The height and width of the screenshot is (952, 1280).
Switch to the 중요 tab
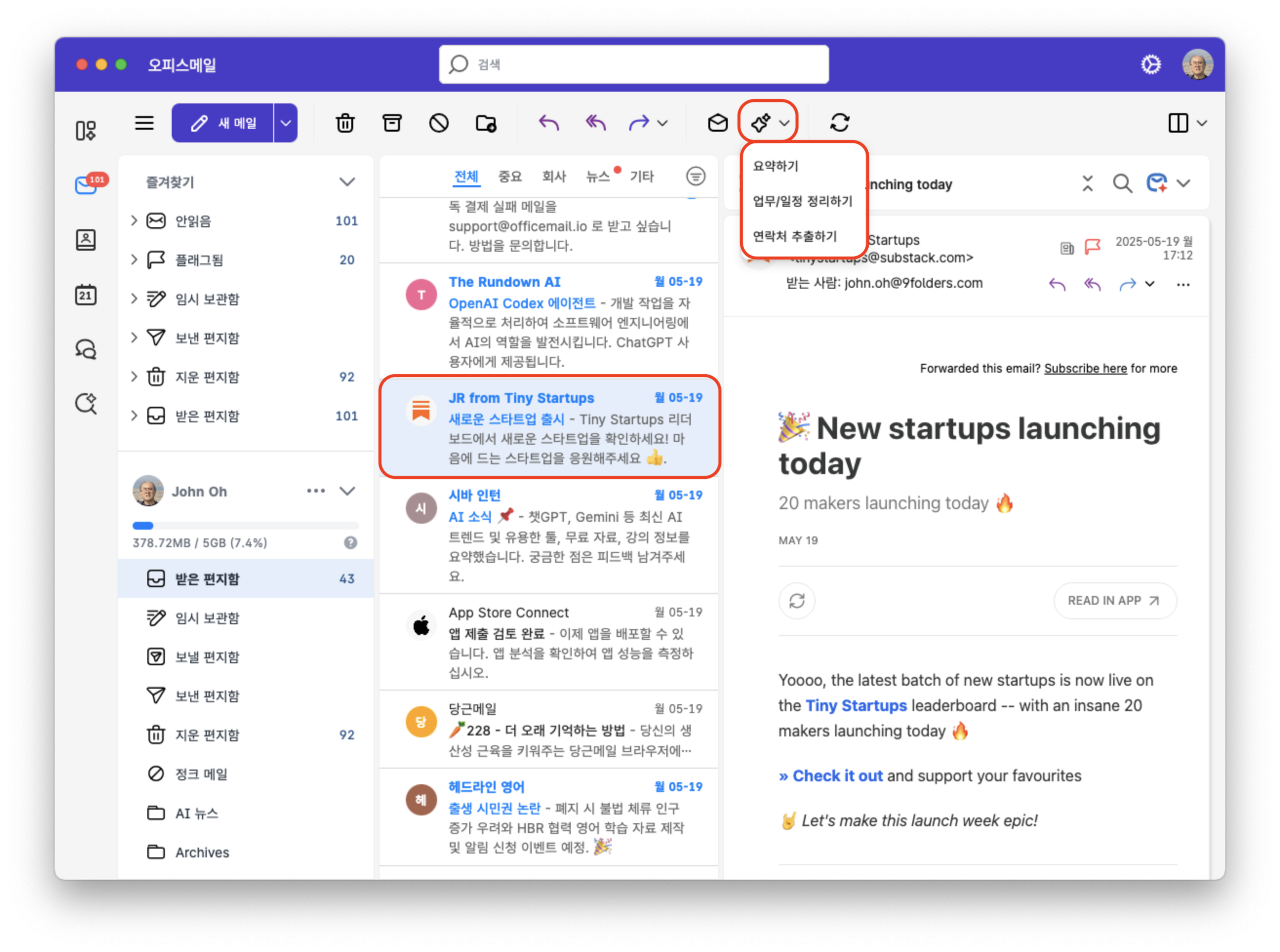pyautogui.click(x=510, y=177)
